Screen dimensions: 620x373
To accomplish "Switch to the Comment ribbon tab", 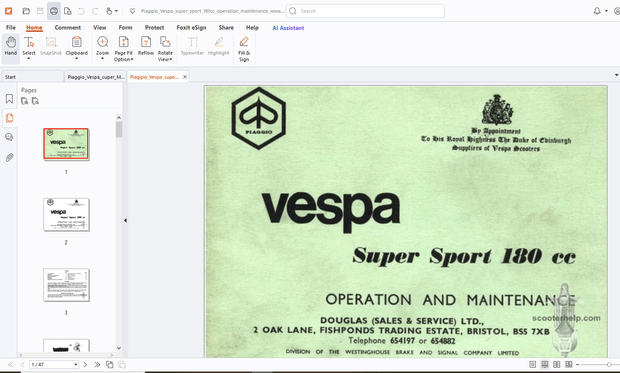I will [68, 28].
